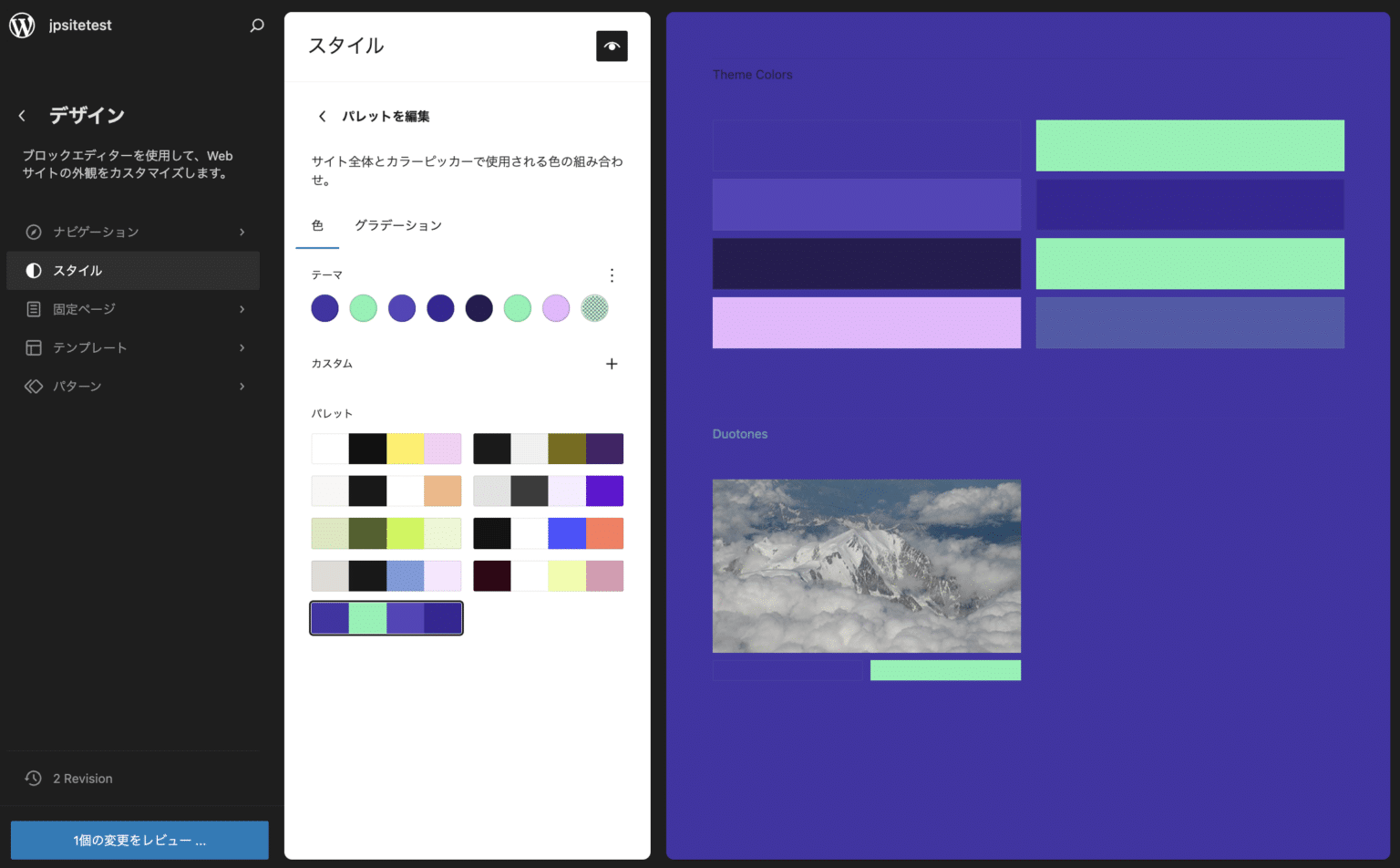The image size is (1400, 868).
Task: Open the revisions history clock icon
Action: click(x=34, y=779)
